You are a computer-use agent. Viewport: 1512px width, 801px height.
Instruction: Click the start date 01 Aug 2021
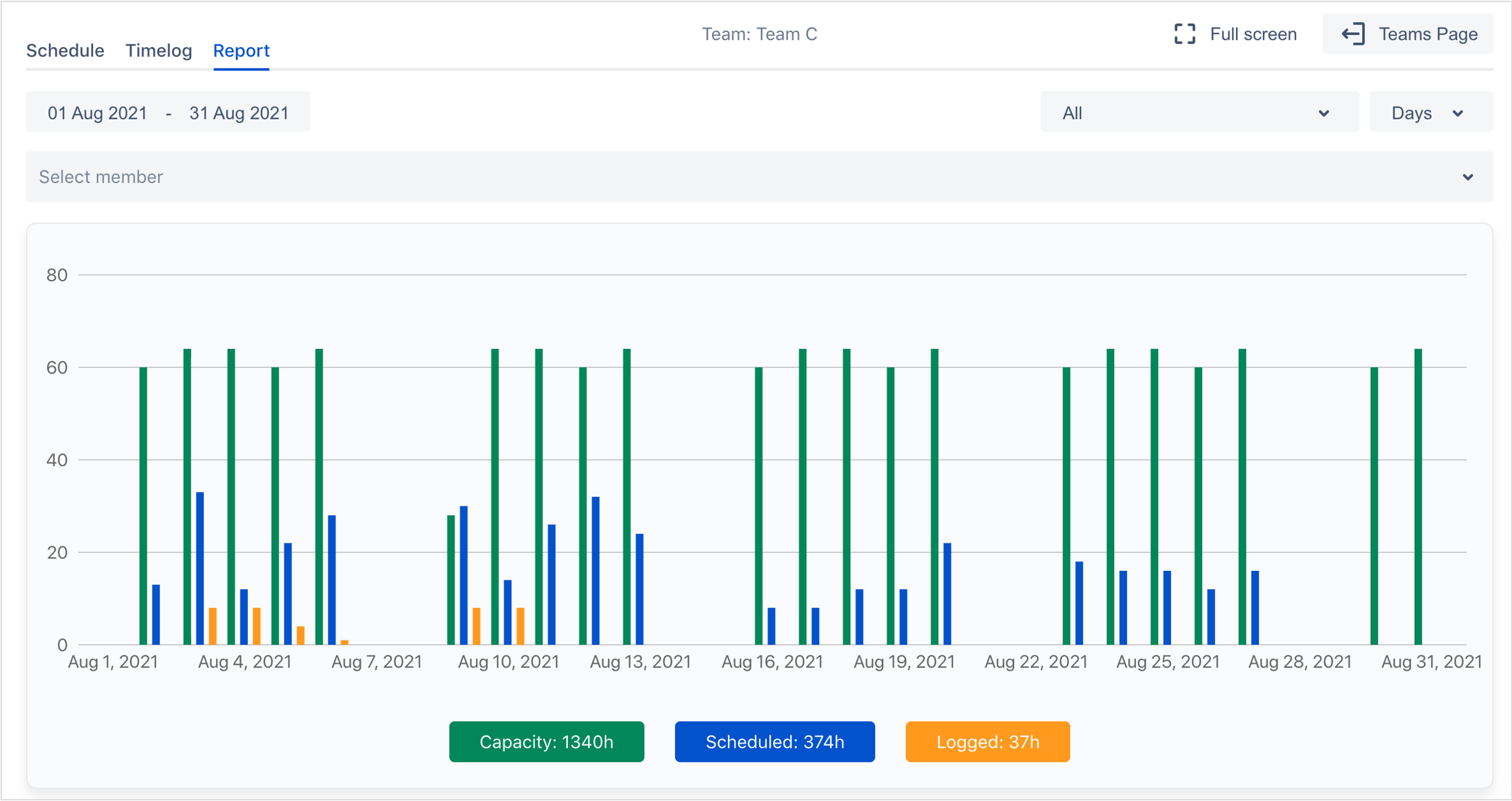point(97,113)
